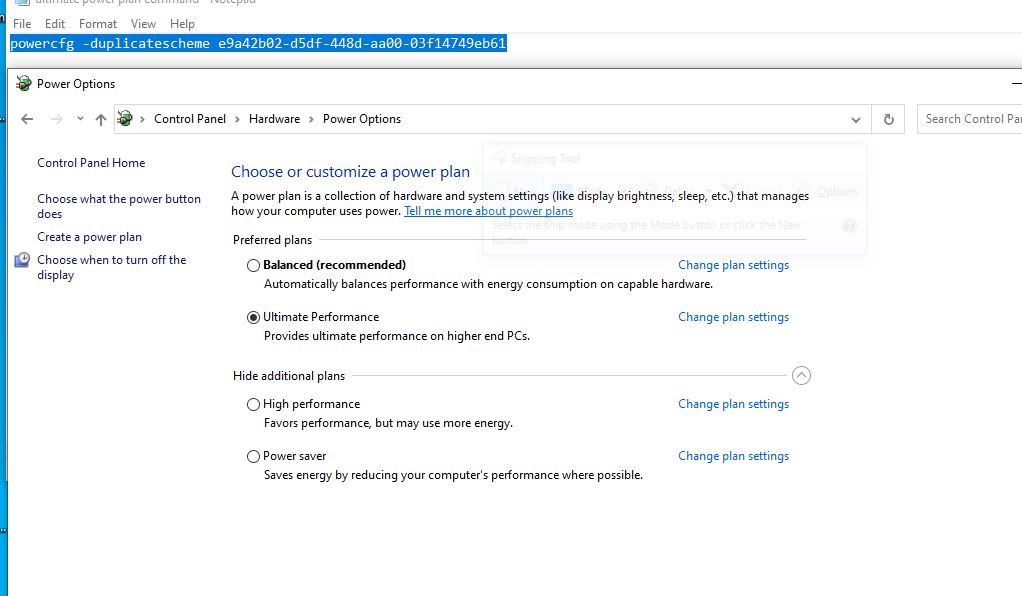Open the View menu in Notepad
This screenshot has width=1022, height=596.
pos(143,23)
